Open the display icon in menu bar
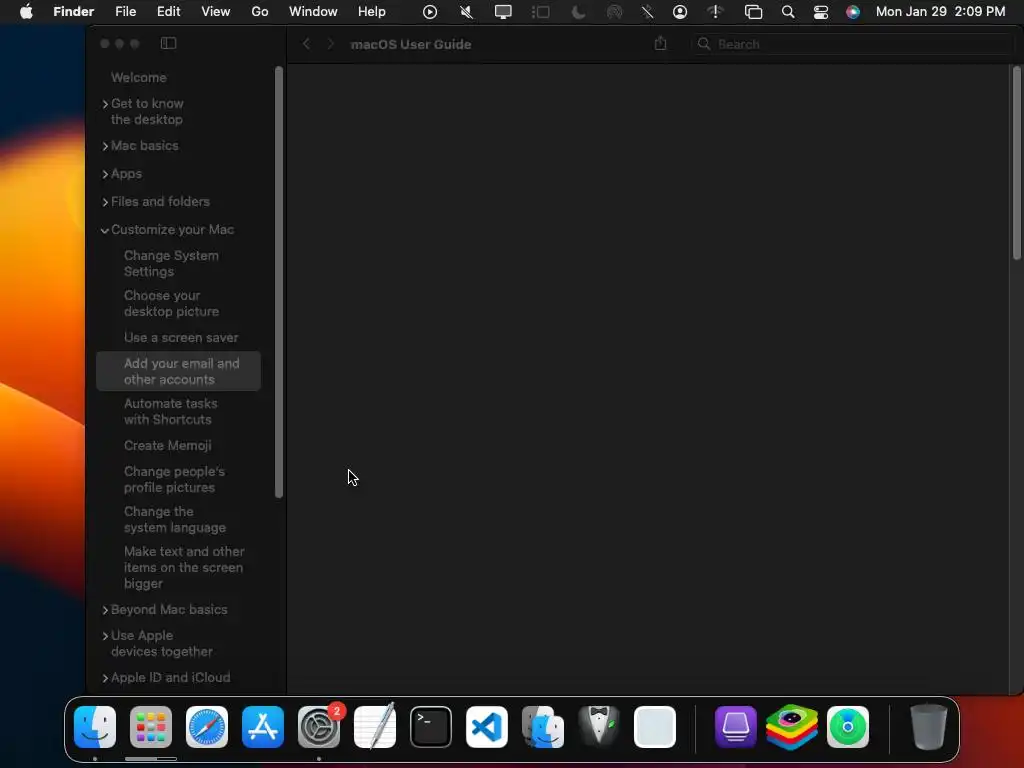The image size is (1024, 768). (503, 12)
